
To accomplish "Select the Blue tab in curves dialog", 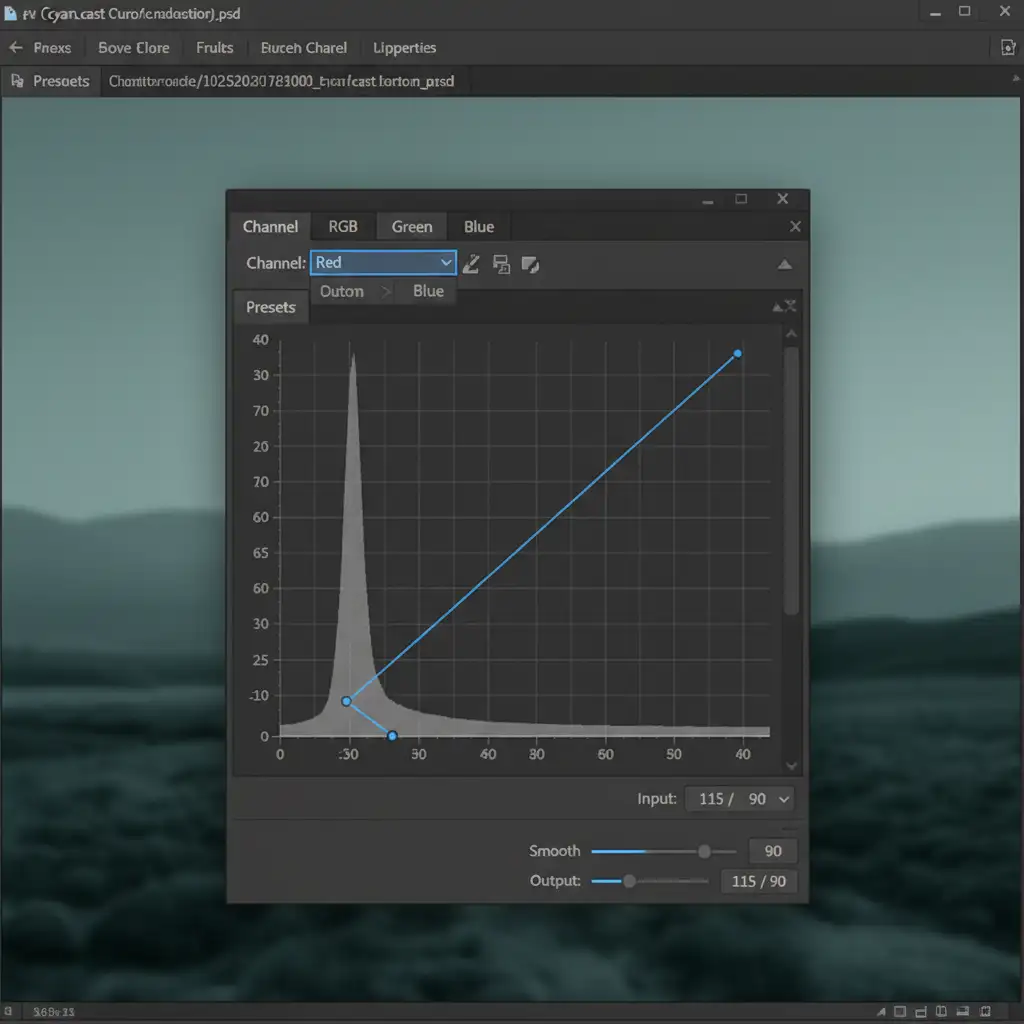I will pos(479,227).
